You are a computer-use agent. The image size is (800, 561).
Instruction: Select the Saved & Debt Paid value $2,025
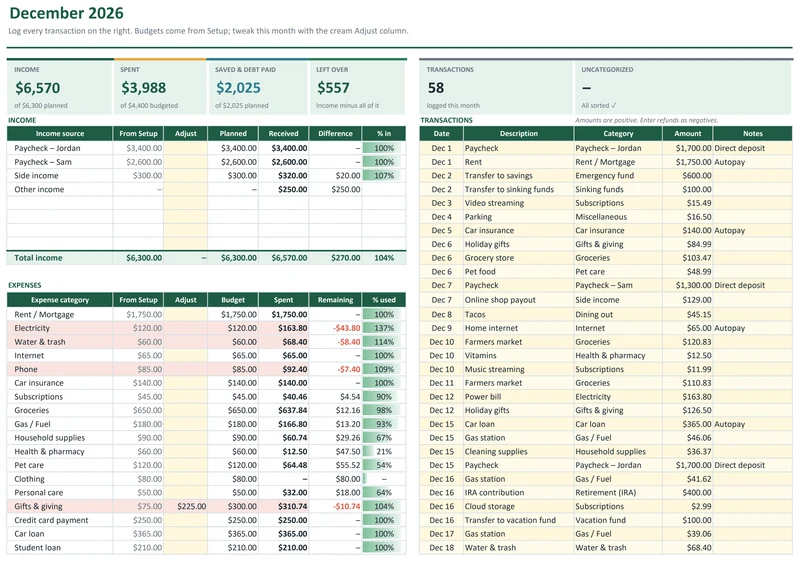[238, 88]
